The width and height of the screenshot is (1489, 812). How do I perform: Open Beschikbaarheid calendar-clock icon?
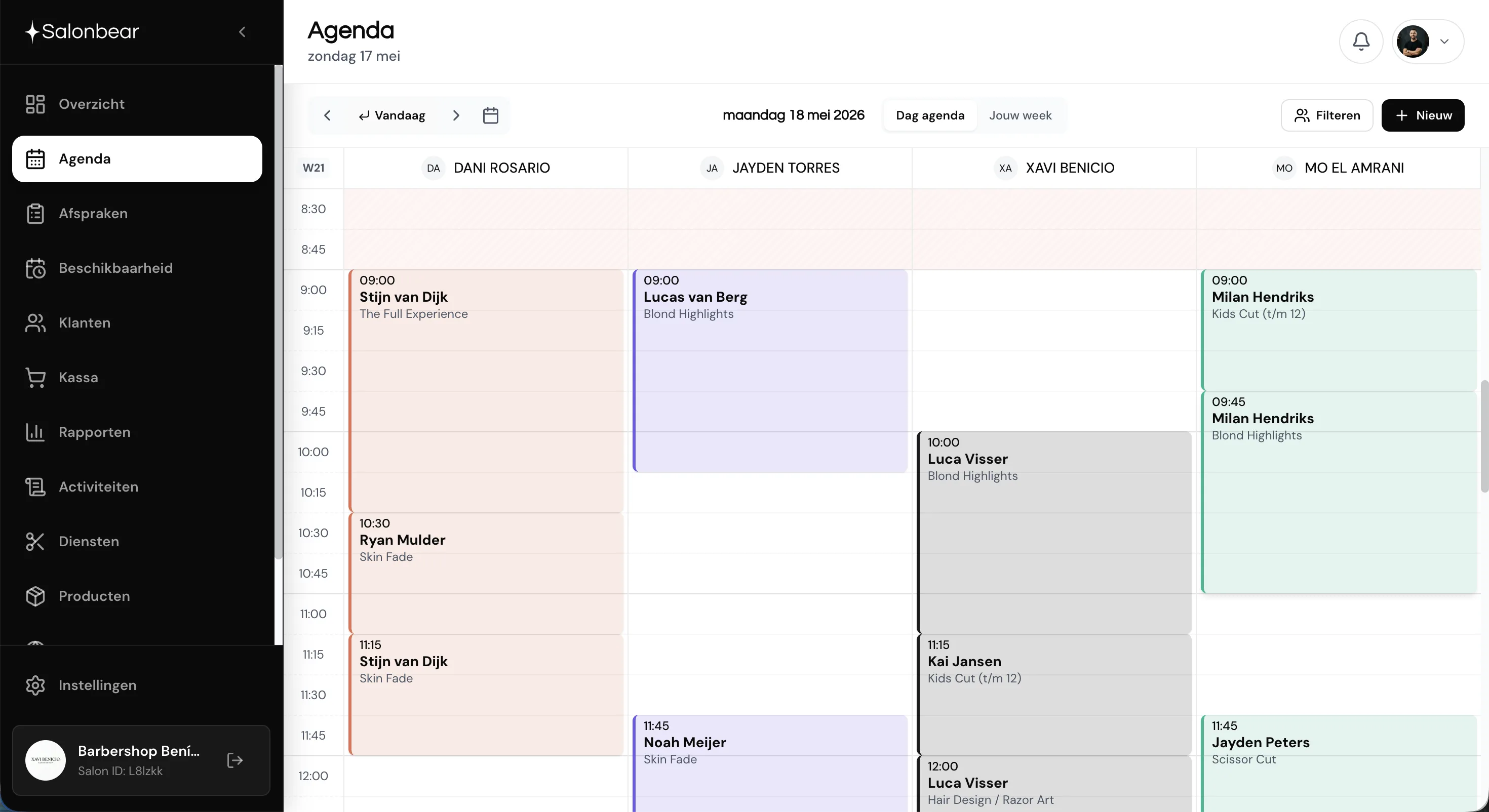[x=35, y=268]
